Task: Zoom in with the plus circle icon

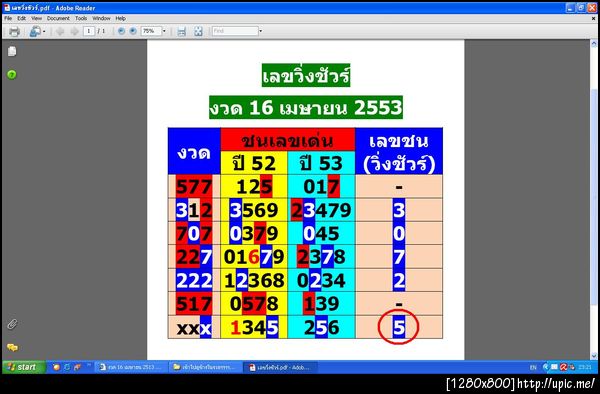Action: tap(132, 31)
